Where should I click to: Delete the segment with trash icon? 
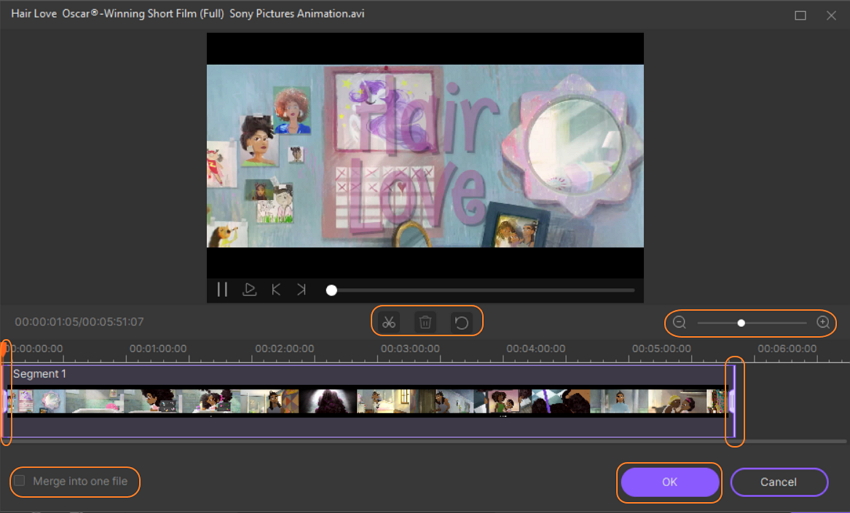tap(425, 323)
